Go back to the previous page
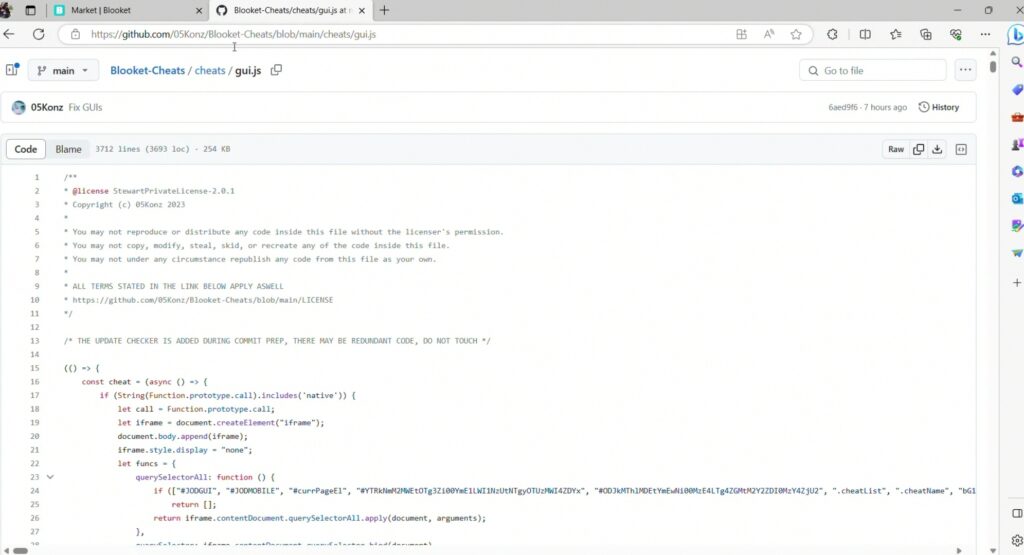 (x=9, y=34)
